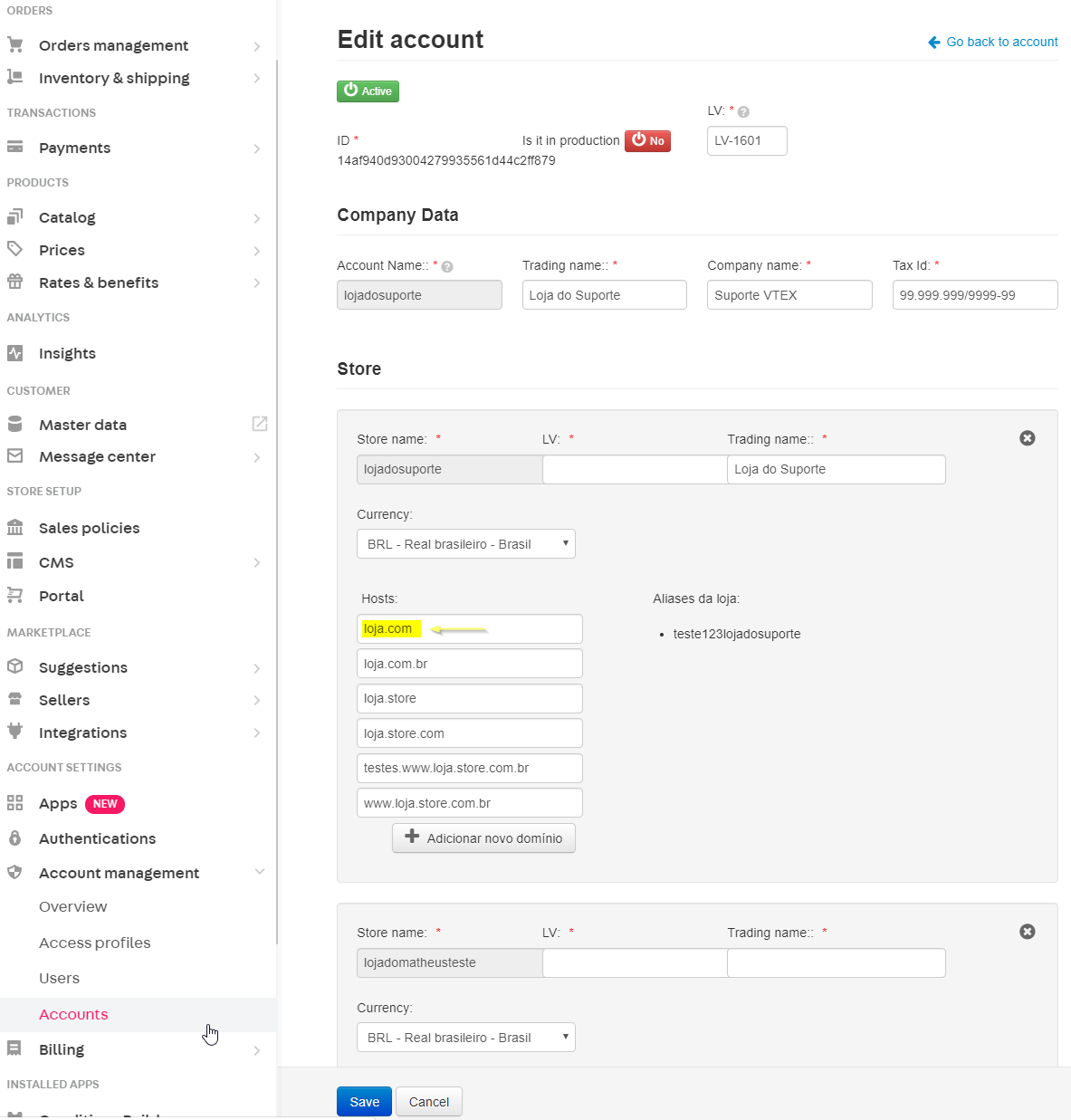Remove the lojadosuporte store with X icon
The height and width of the screenshot is (1120, 1071).
click(x=1027, y=438)
